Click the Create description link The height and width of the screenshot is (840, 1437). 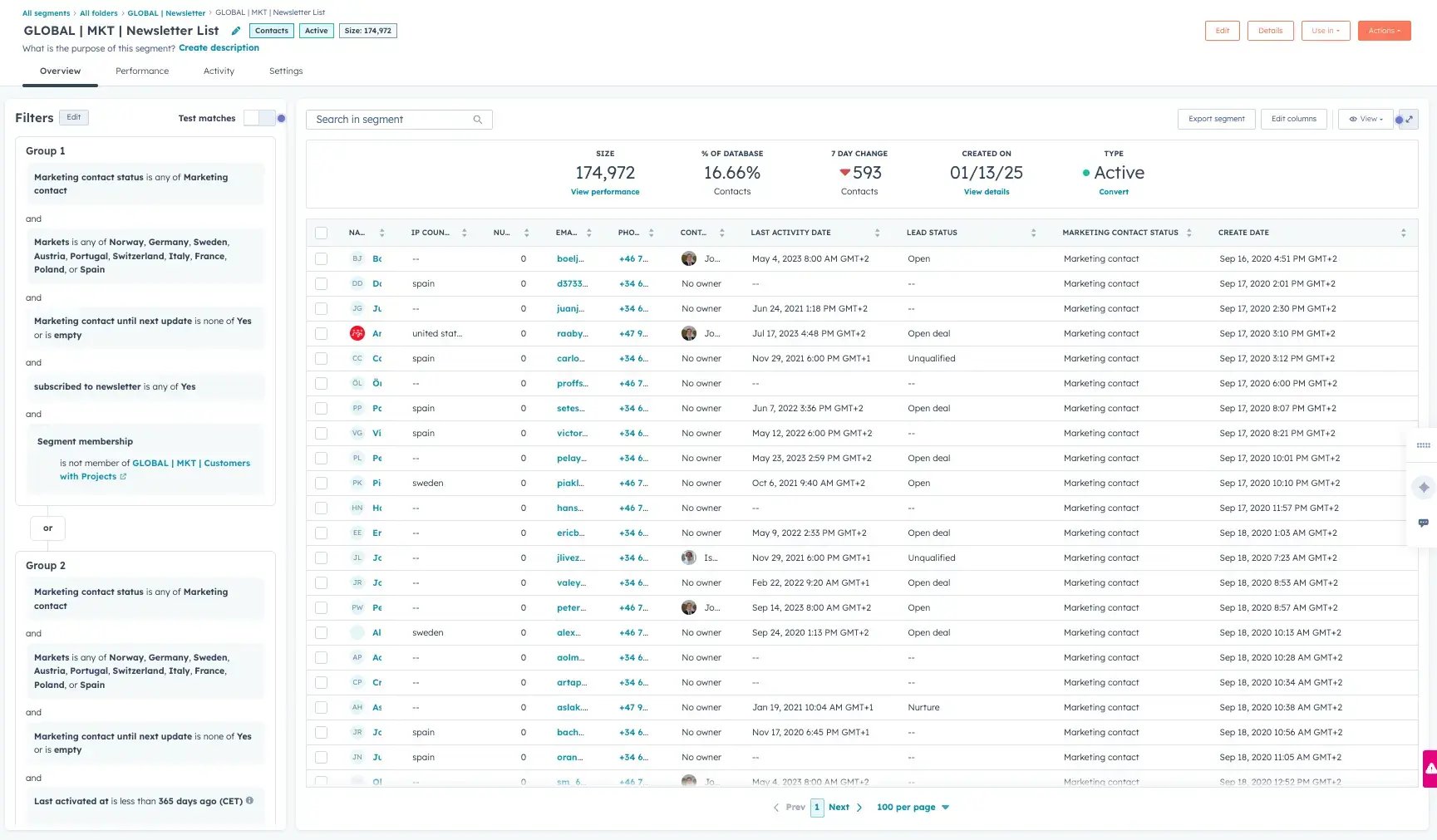pos(219,48)
